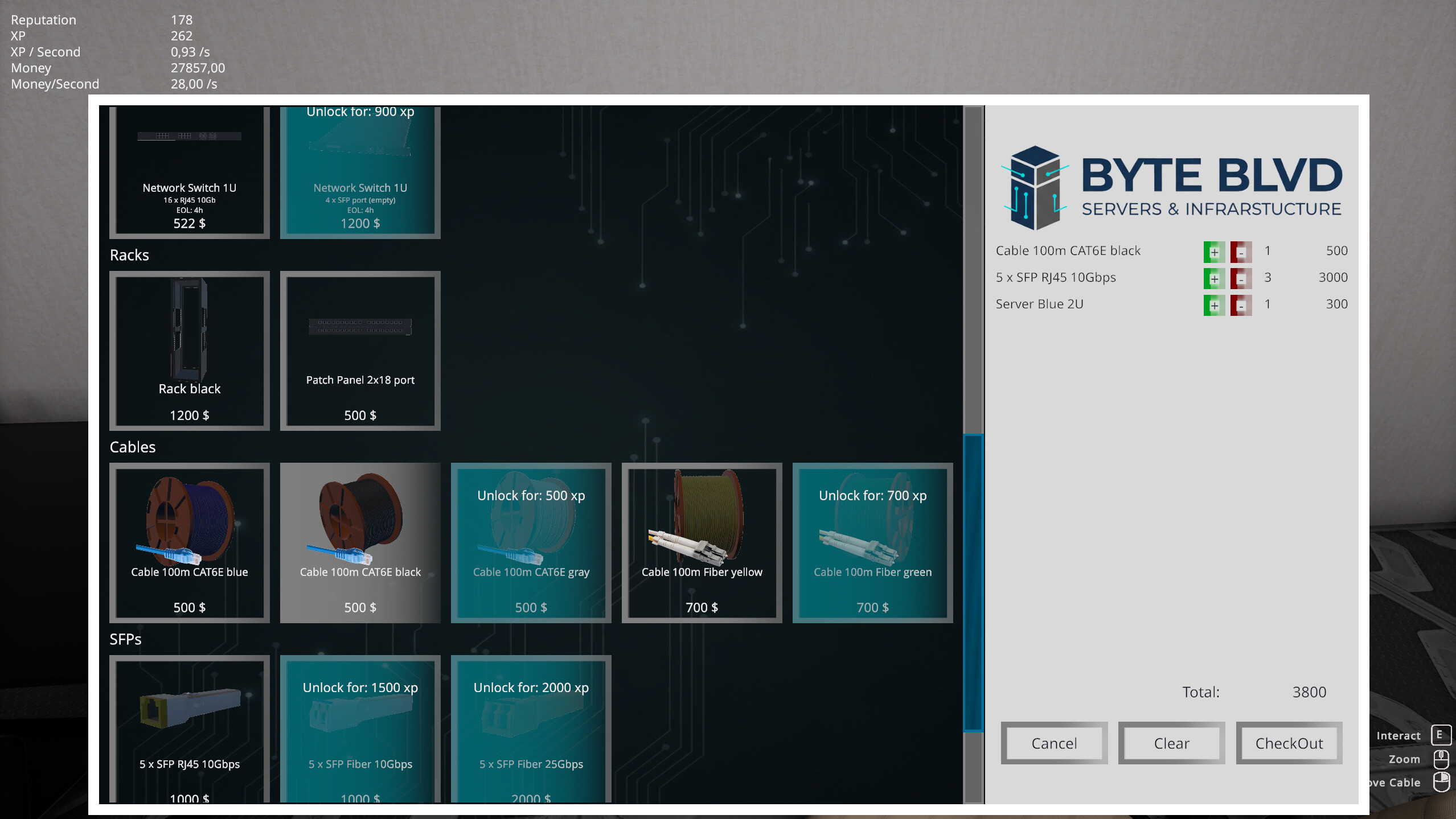Increase Server Blue 2U quantity
The height and width of the screenshot is (819, 1456).
1214,304
